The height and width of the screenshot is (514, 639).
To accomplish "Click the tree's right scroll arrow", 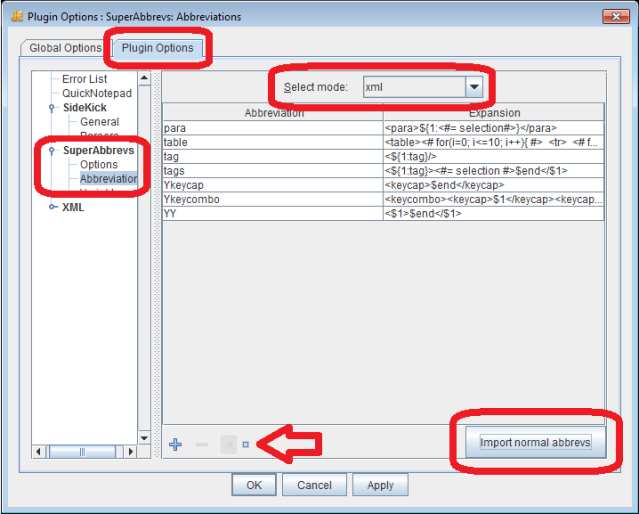I will coord(130,452).
